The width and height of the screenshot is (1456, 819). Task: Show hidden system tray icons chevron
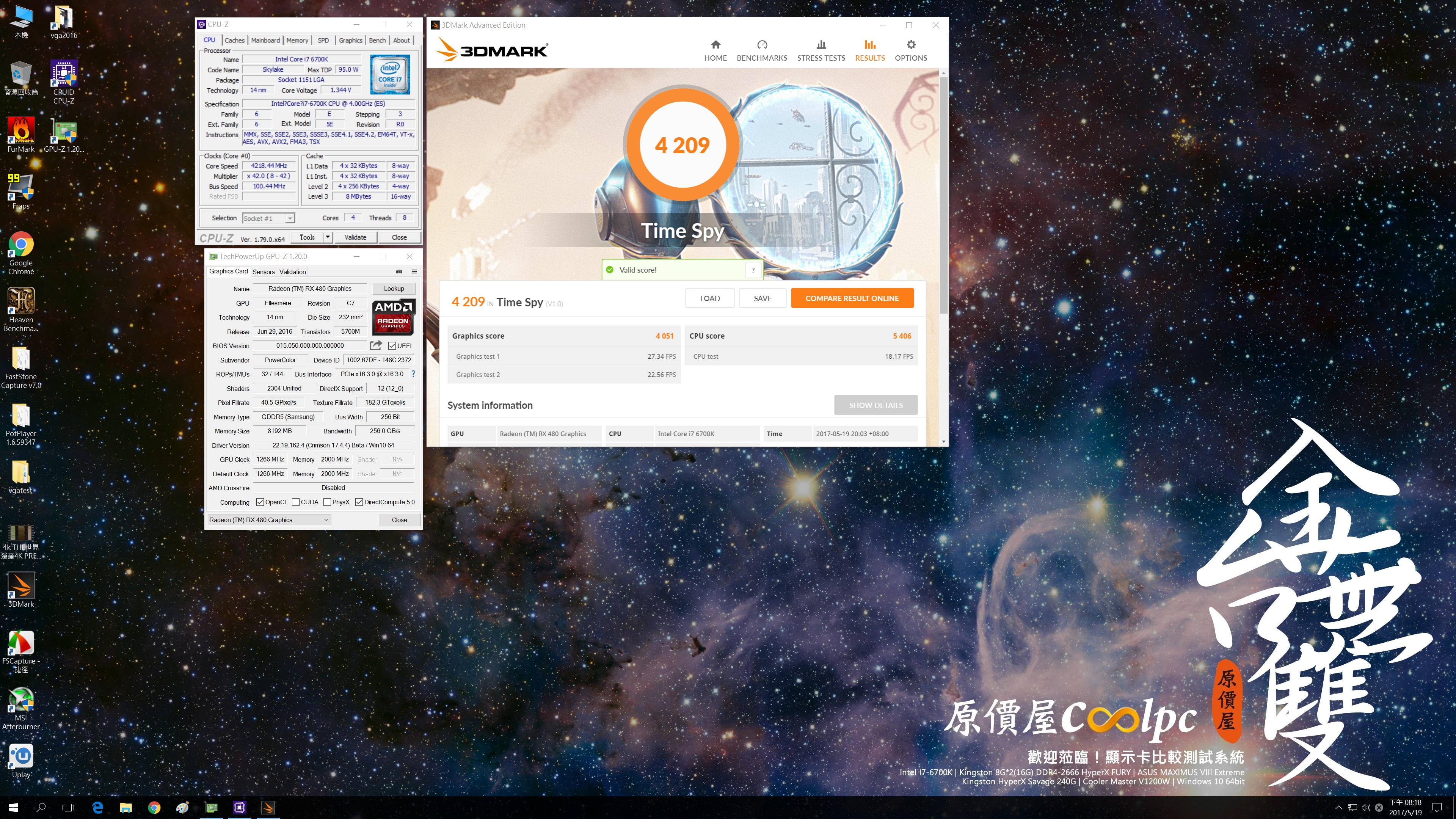[x=1338, y=808]
